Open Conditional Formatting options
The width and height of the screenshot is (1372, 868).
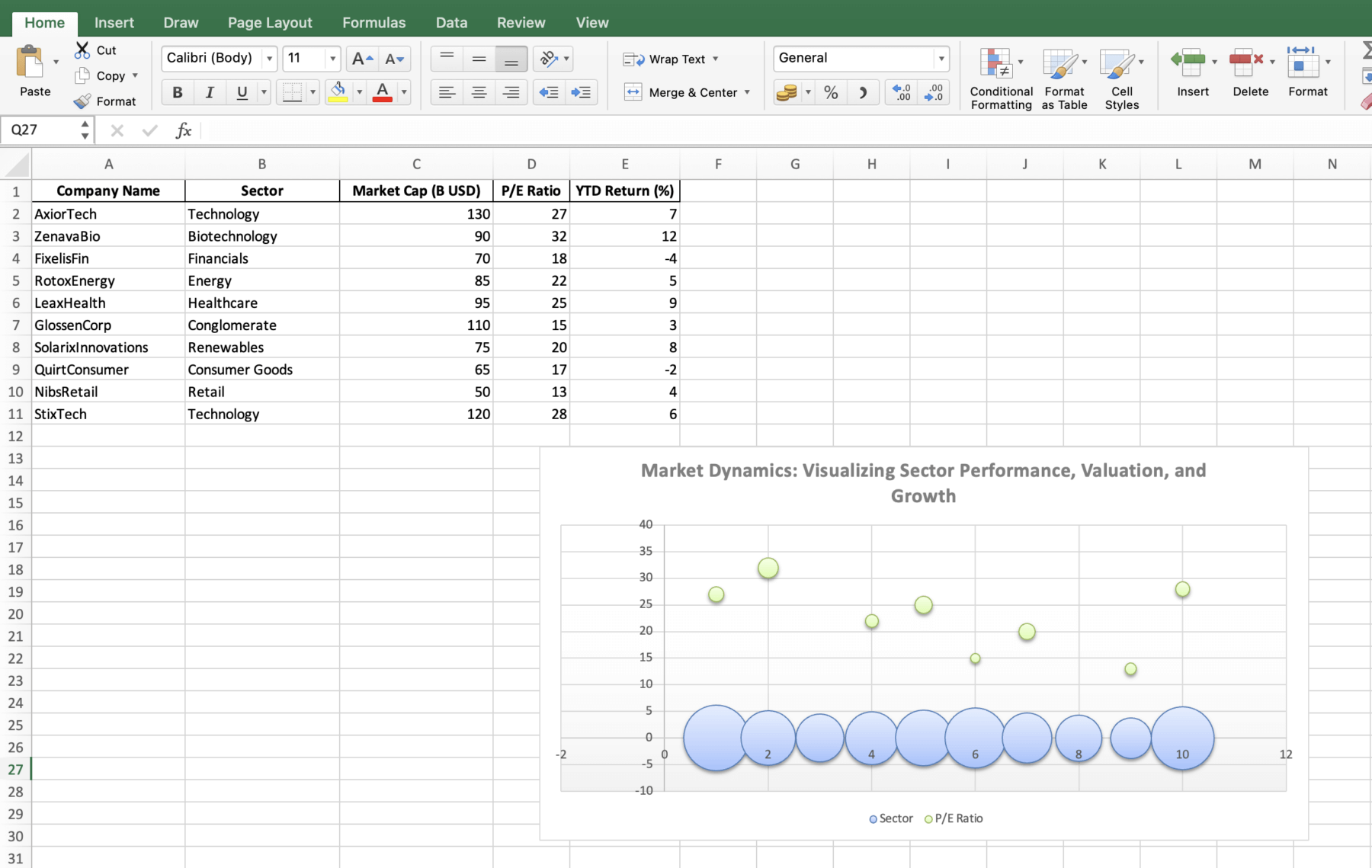(x=999, y=76)
